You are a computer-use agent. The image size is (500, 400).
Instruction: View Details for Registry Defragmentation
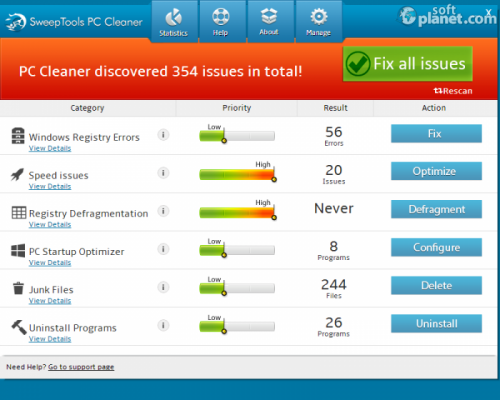[x=50, y=225]
